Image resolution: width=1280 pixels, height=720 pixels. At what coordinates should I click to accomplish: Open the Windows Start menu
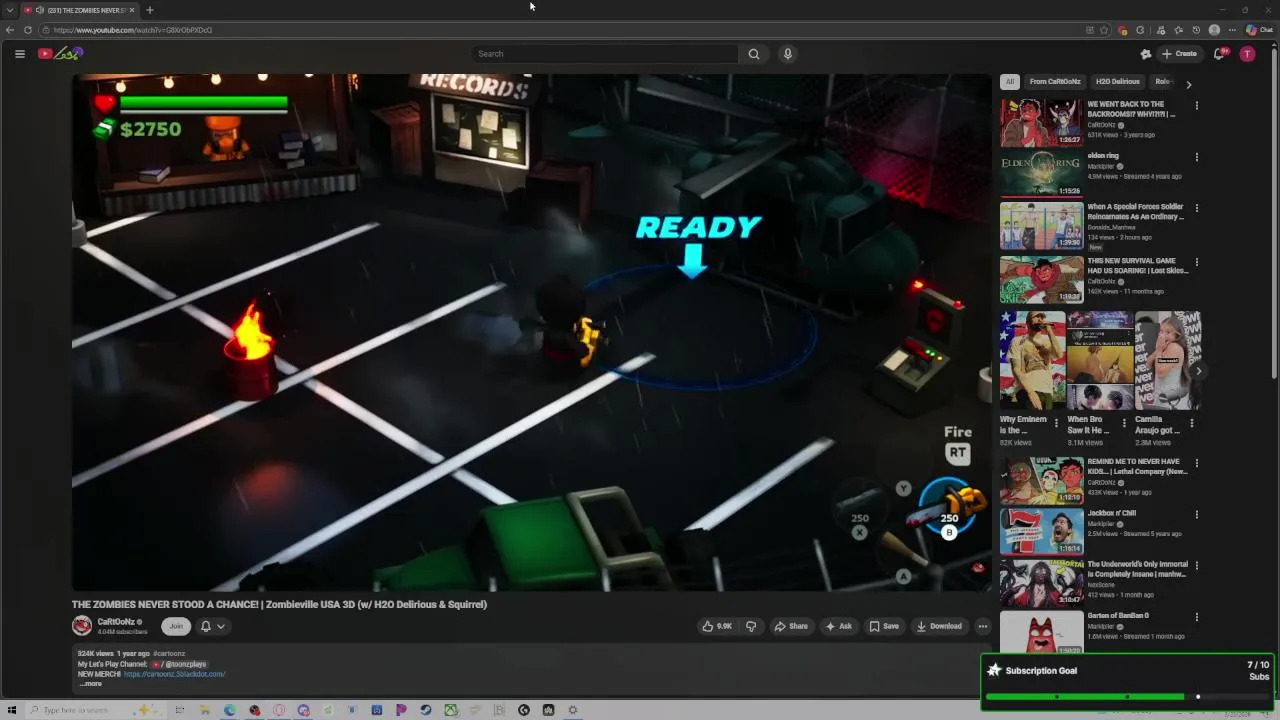point(12,710)
